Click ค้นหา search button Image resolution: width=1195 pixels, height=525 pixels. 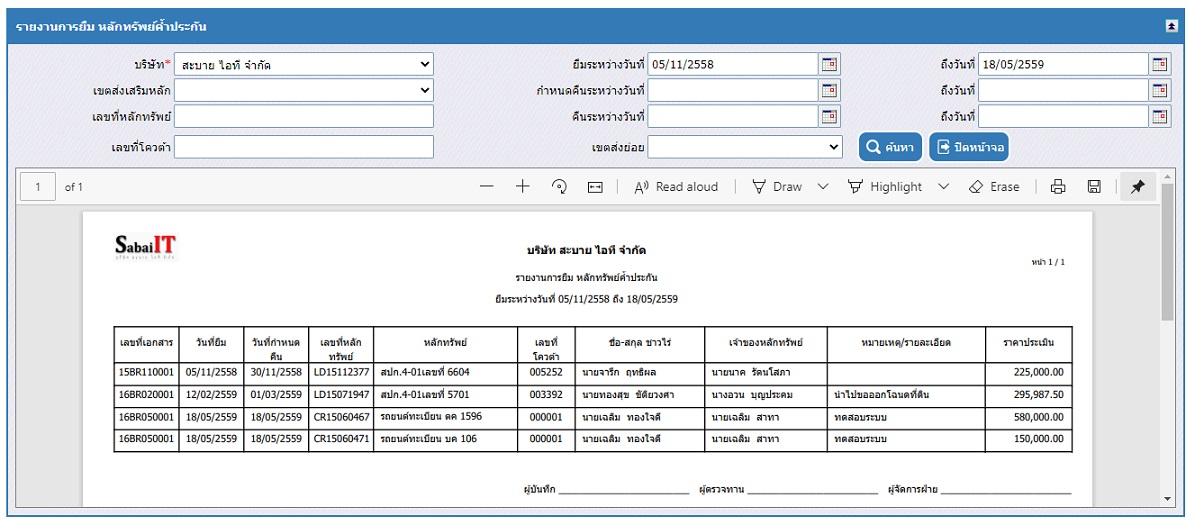pos(890,146)
